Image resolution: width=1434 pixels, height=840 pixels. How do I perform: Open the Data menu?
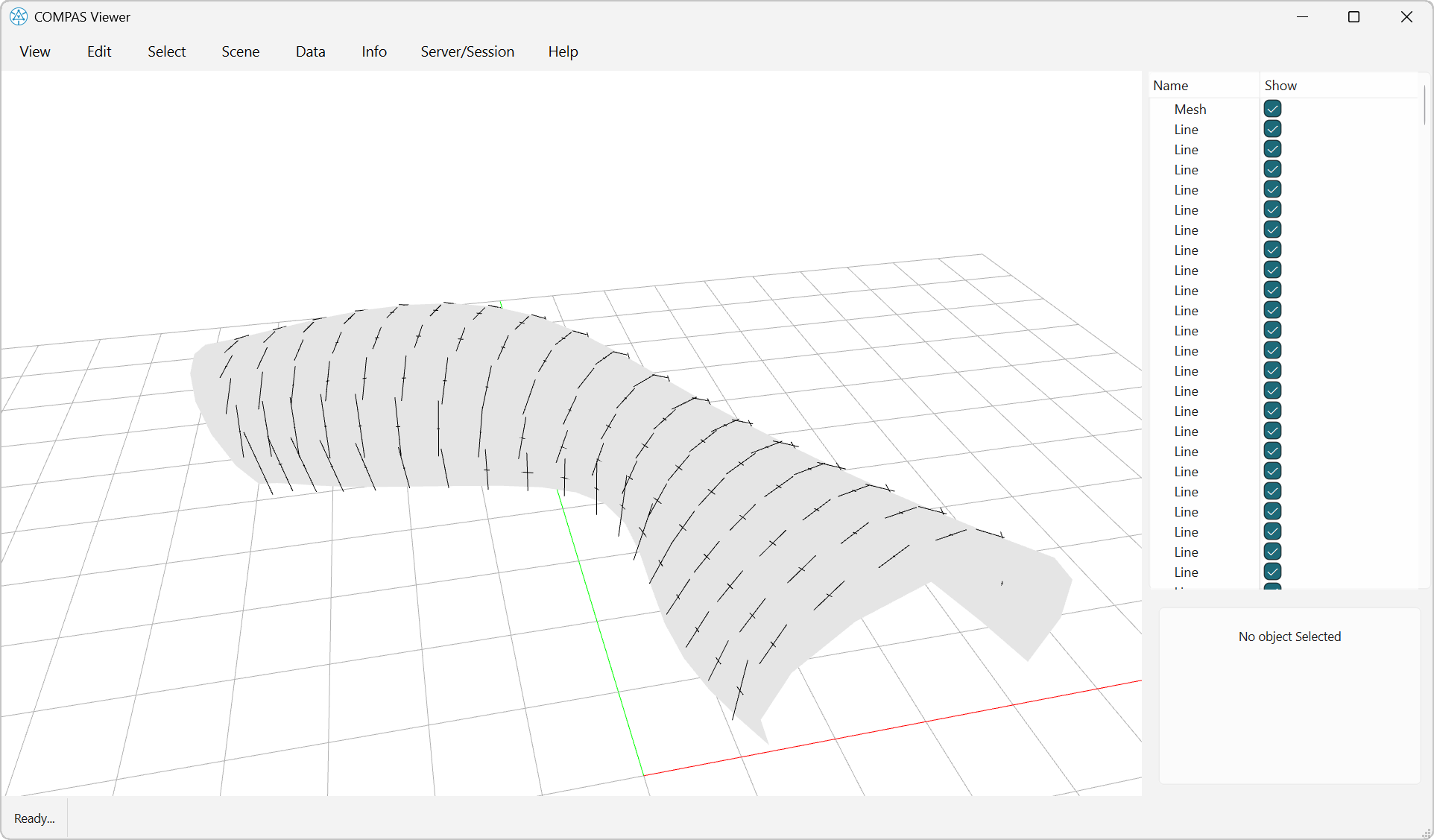pyautogui.click(x=310, y=51)
